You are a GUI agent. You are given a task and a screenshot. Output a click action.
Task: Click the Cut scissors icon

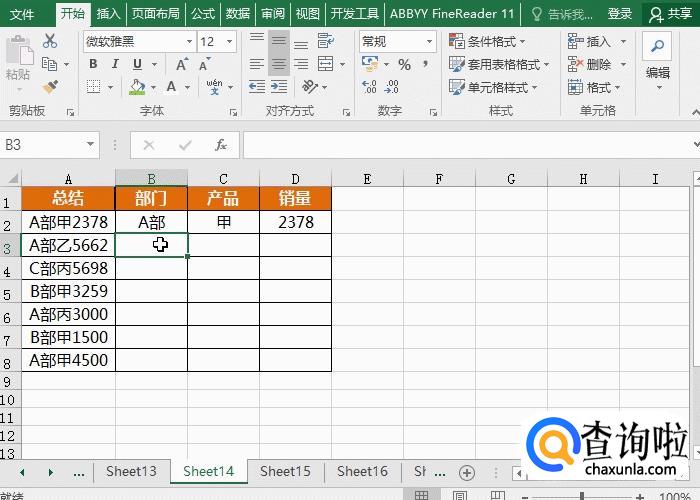pos(50,41)
